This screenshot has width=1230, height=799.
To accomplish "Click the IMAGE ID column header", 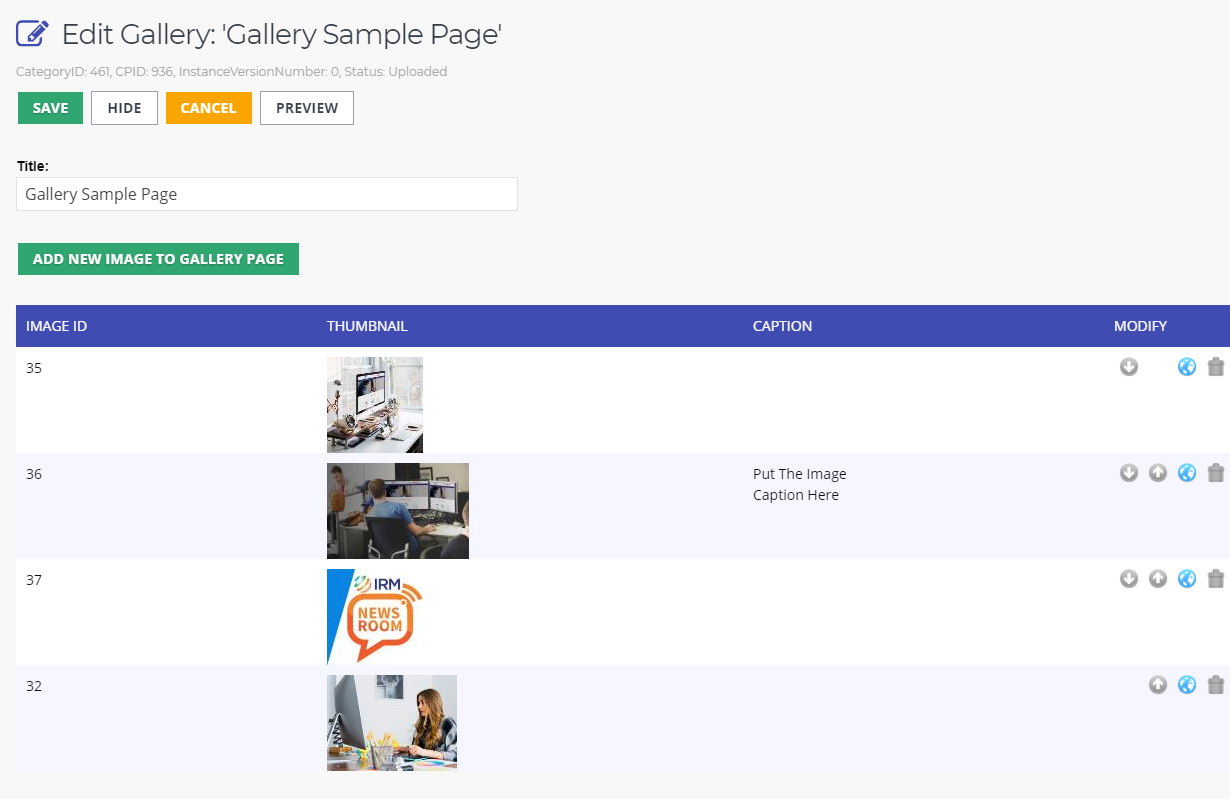I will (x=56, y=326).
